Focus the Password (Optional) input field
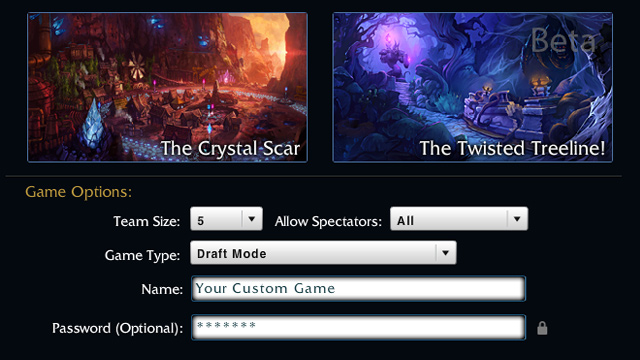640x360 pixels. [x=358, y=327]
